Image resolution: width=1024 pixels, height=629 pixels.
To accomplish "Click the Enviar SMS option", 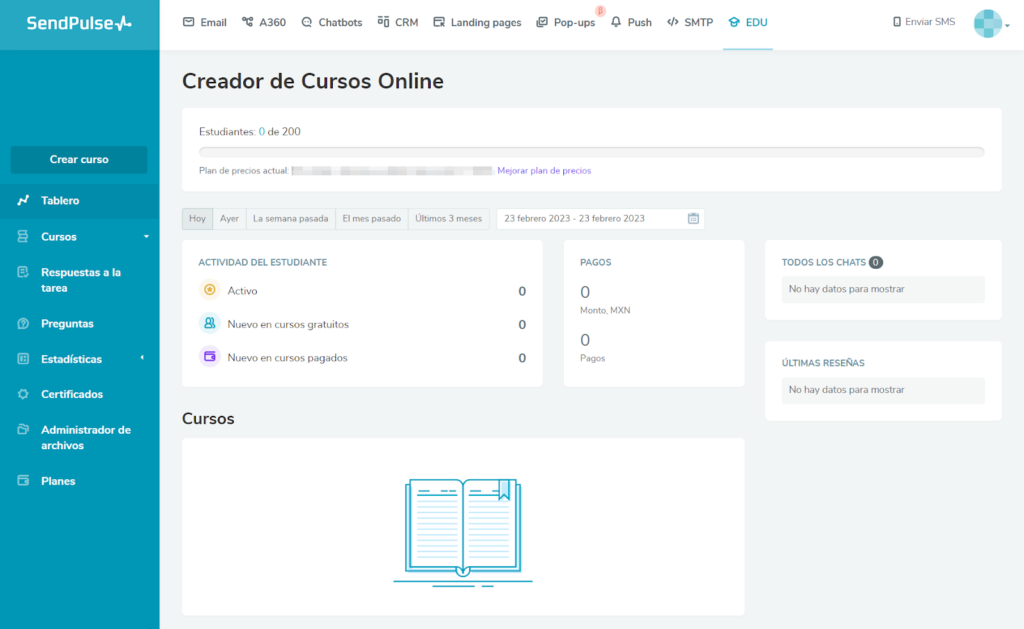I will coord(923,21).
